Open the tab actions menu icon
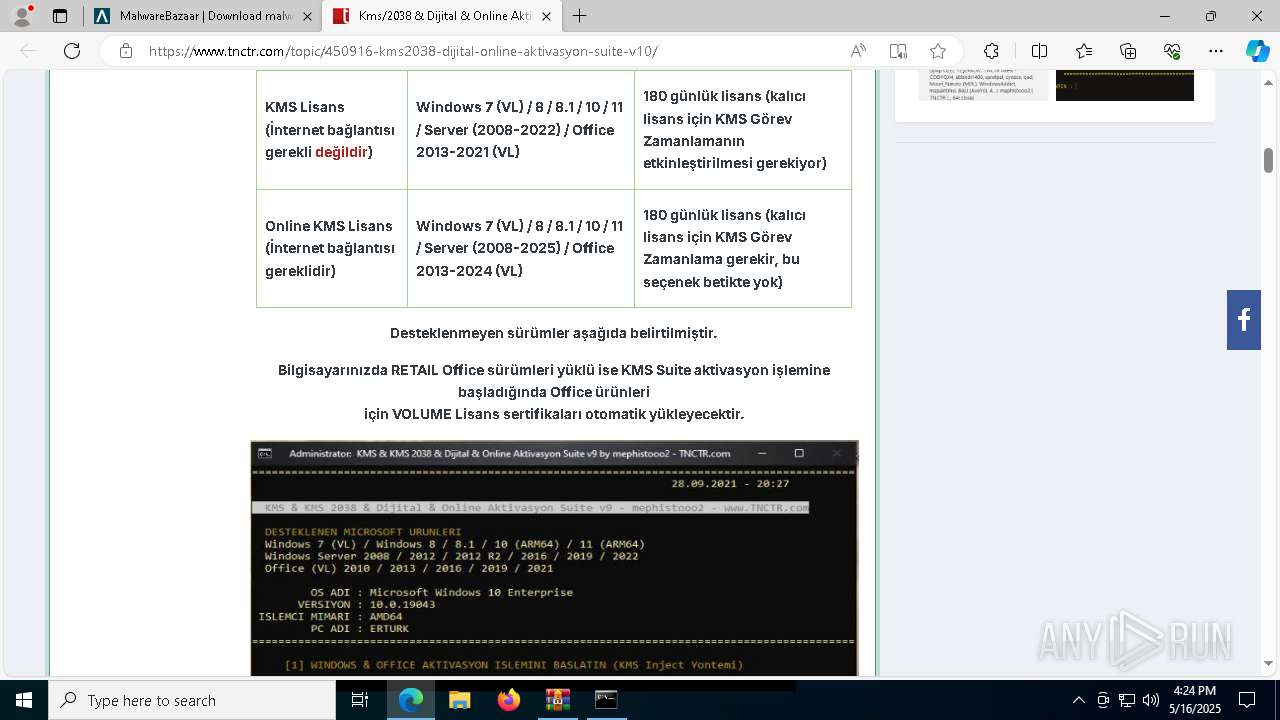 [x=60, y=16]
